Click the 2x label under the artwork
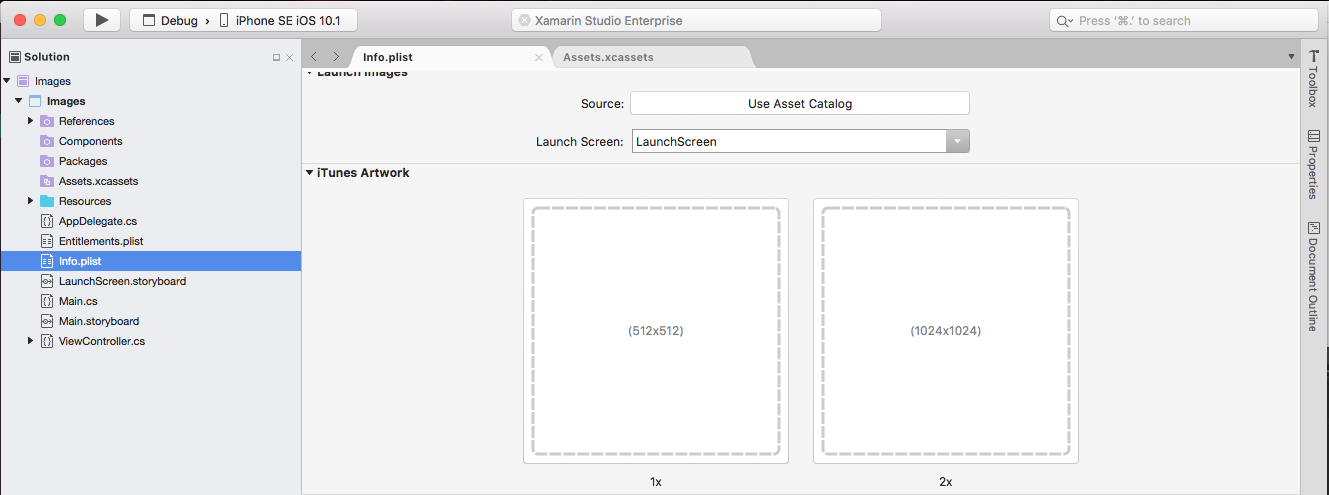 pyautogui.click(x=946, y=482)
